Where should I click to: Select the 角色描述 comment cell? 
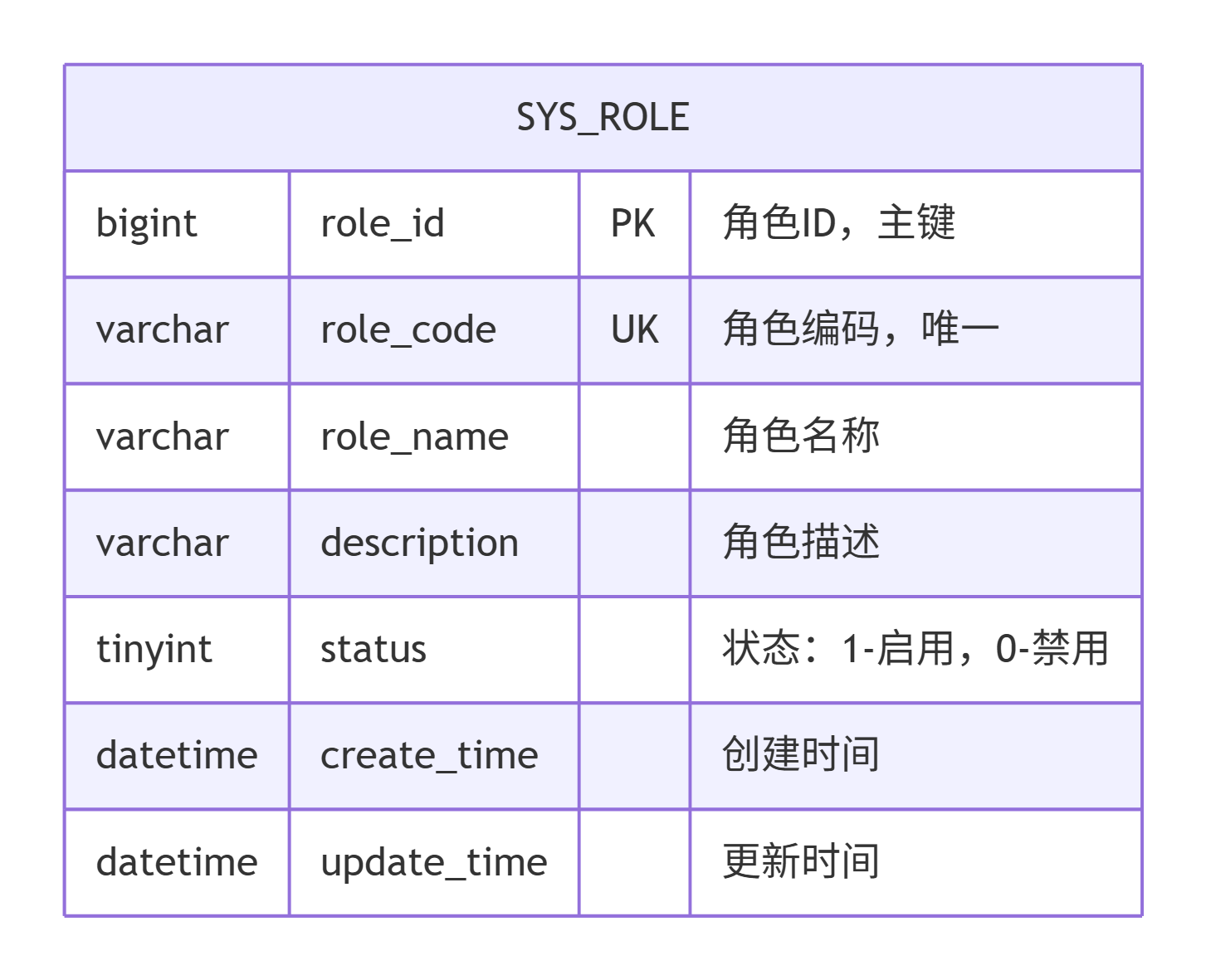pos(916,543)
